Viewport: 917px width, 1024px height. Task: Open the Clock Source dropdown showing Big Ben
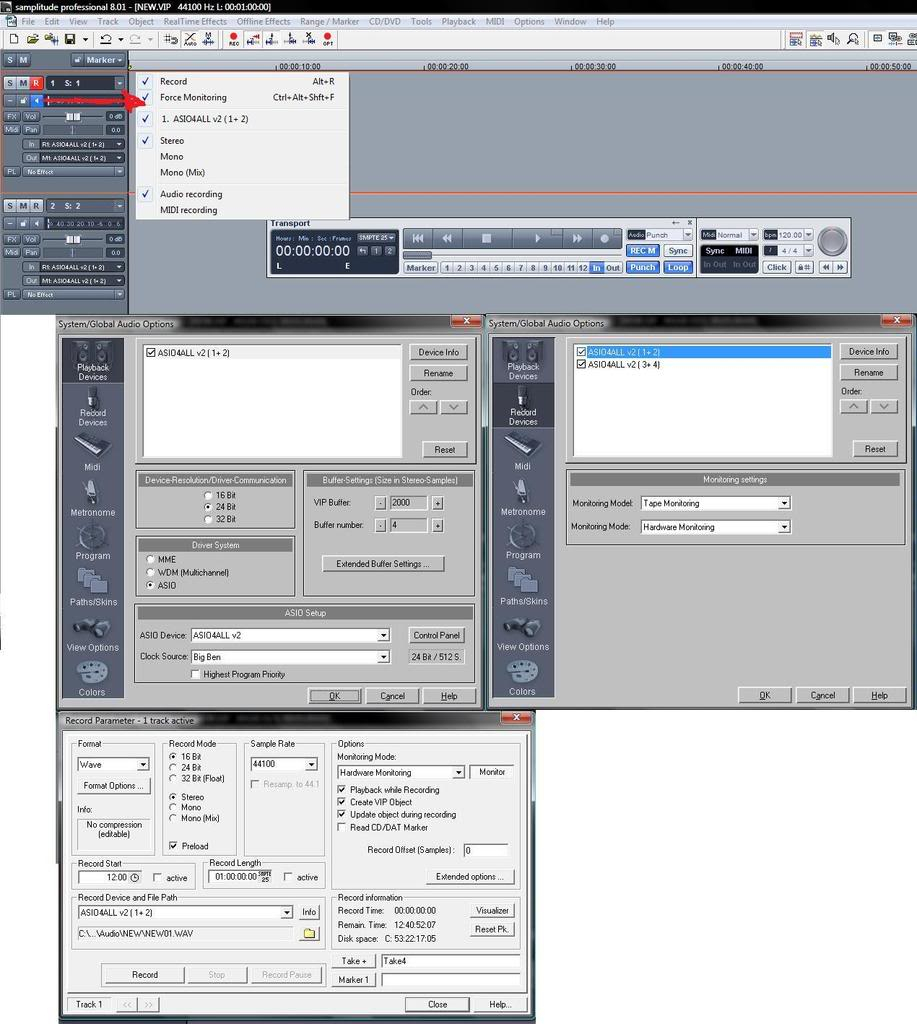383,657
